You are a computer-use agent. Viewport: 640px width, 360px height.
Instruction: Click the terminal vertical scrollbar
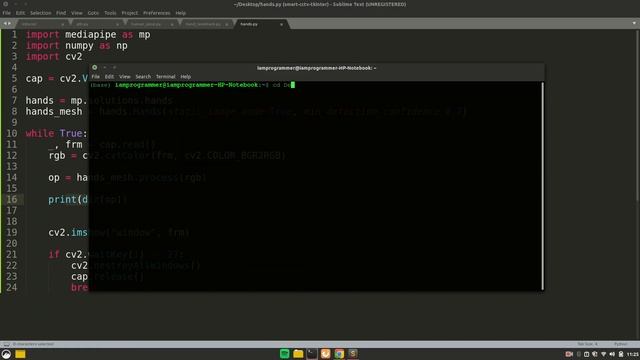point(542,186)
